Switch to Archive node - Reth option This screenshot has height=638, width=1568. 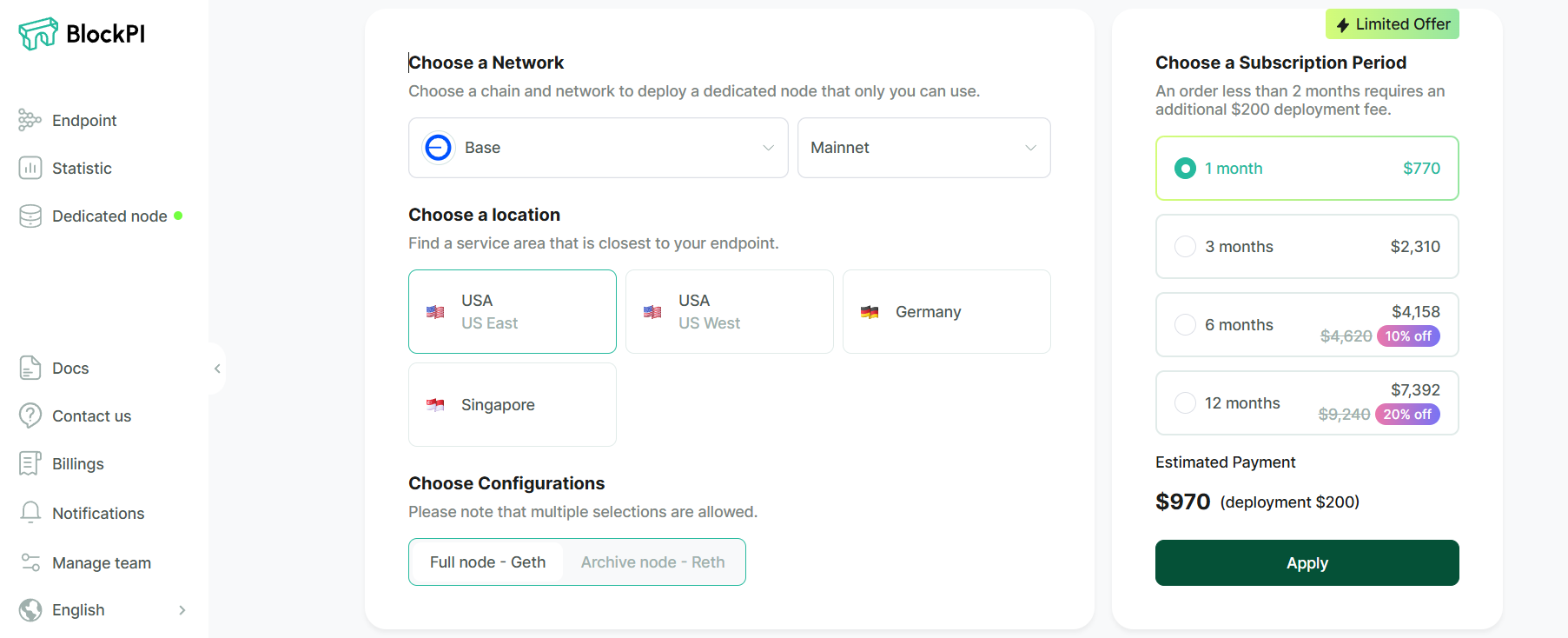(x=652, y=562)
